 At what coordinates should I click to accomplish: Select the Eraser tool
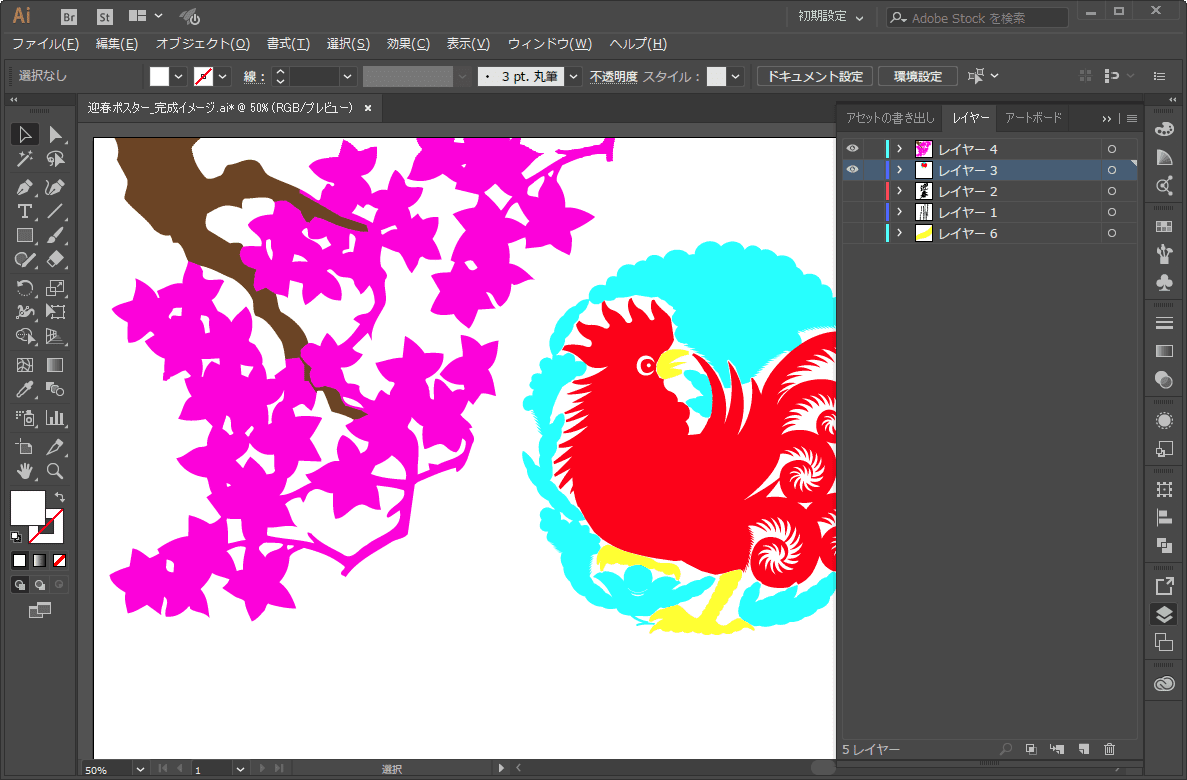[55, 260]
